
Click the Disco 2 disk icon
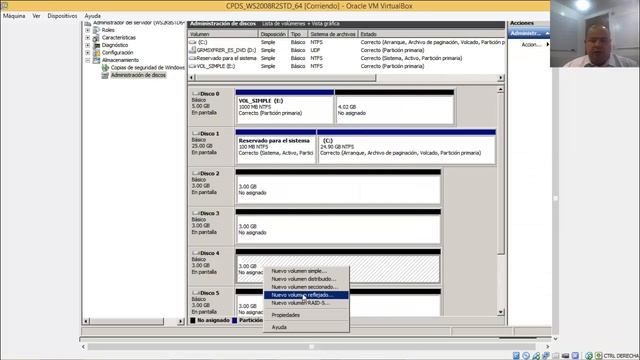point(196,173)
